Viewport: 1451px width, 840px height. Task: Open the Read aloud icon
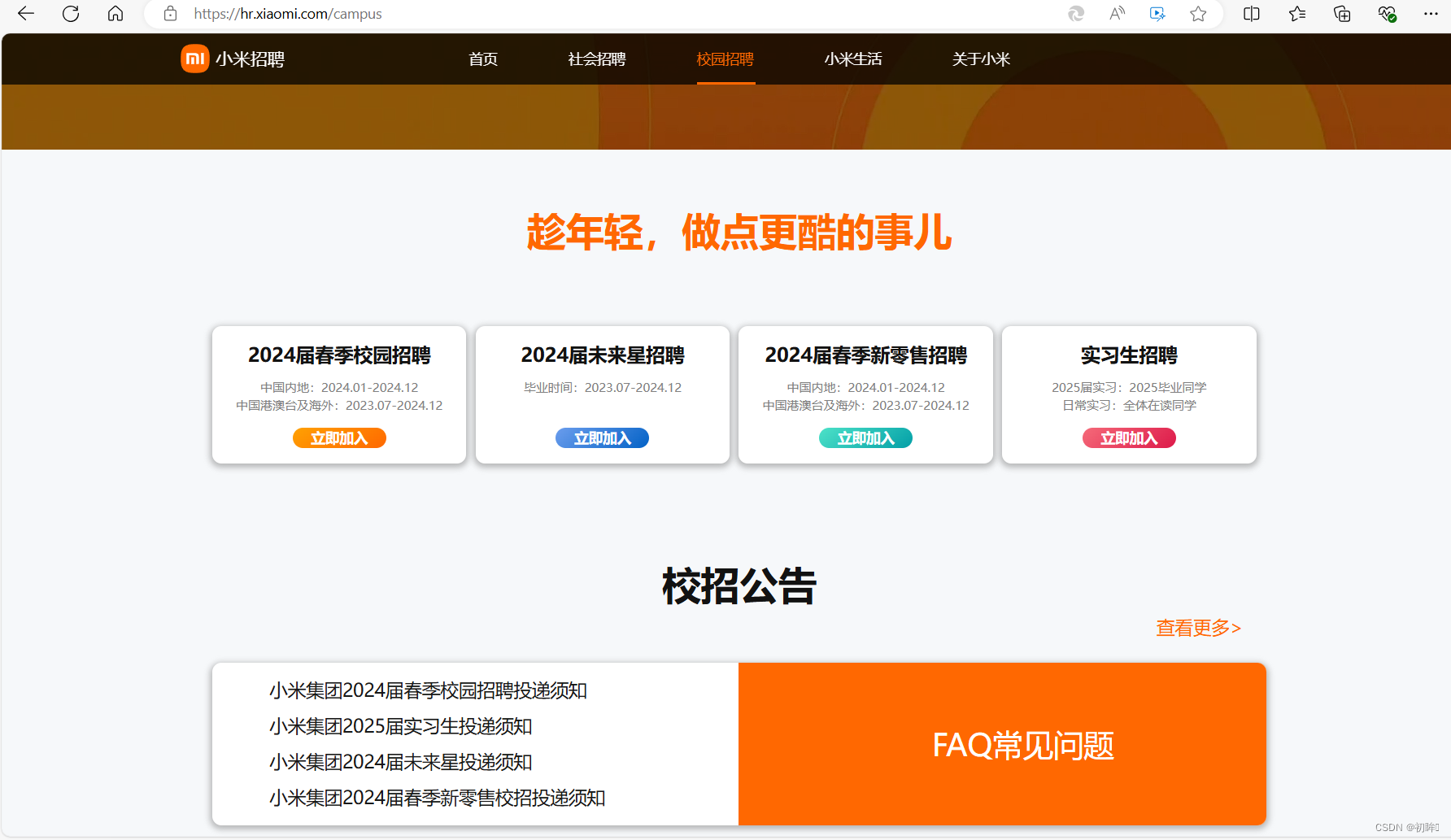tap(1117, 14)
